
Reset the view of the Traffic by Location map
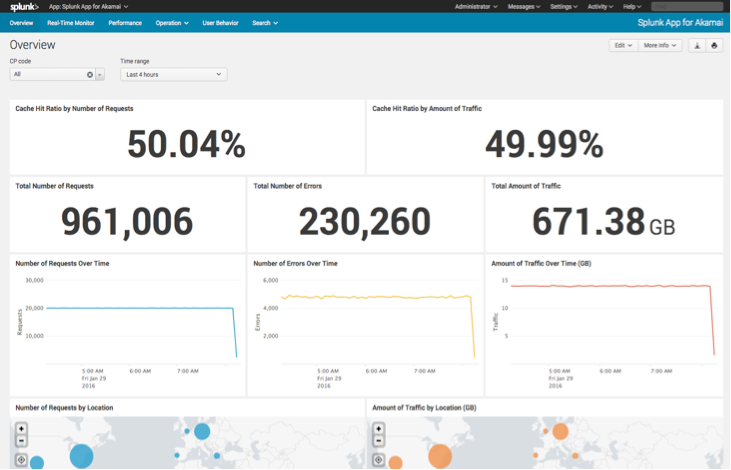click(379, 460)
